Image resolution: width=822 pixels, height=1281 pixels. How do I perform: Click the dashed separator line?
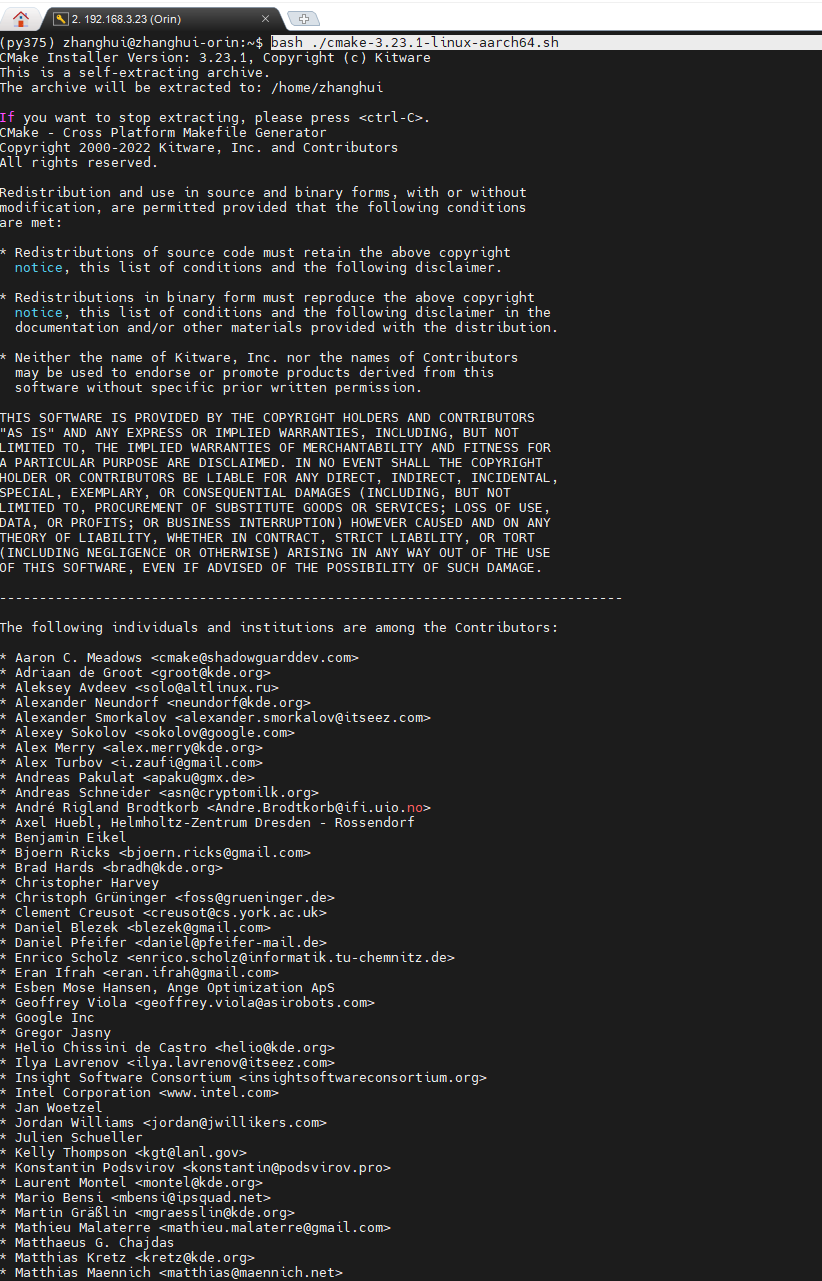[310, 598]
